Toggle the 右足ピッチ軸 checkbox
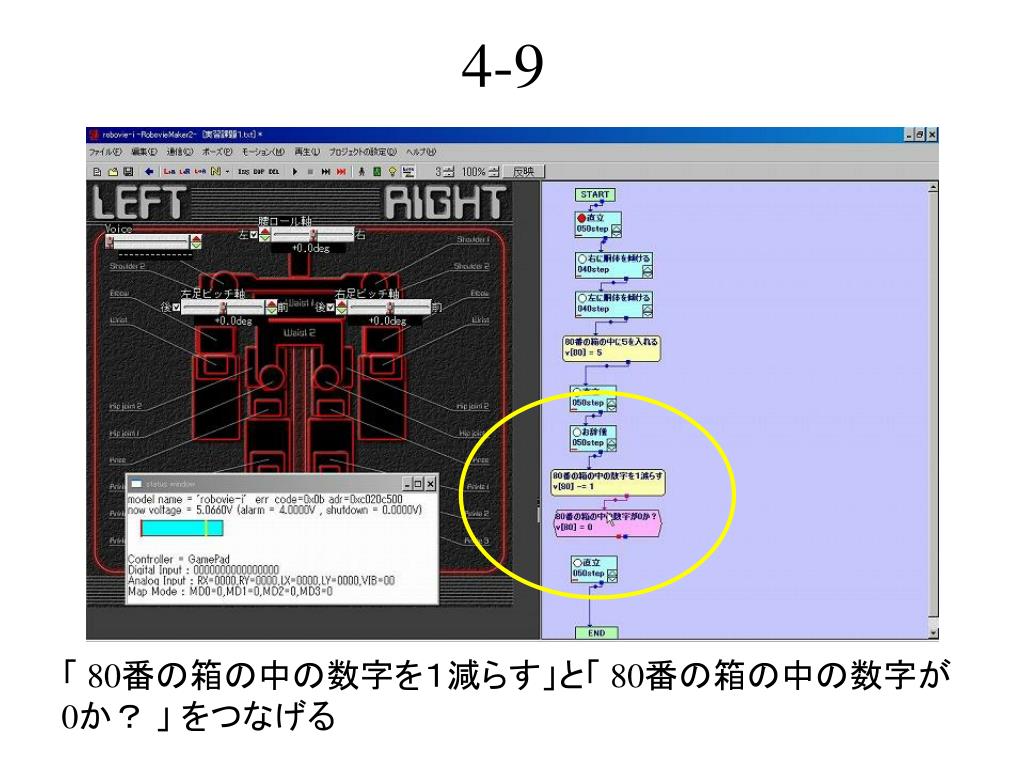Screen dimensions: 1024x768 330,306
